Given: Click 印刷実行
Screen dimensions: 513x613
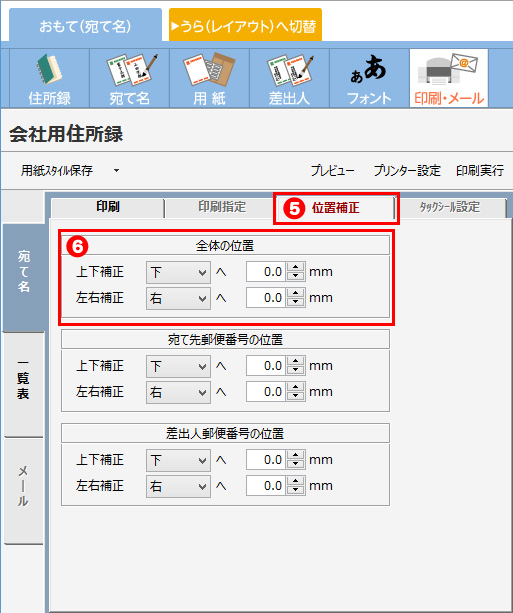Looking at the screenshot, I should click(x=480, y=170).
